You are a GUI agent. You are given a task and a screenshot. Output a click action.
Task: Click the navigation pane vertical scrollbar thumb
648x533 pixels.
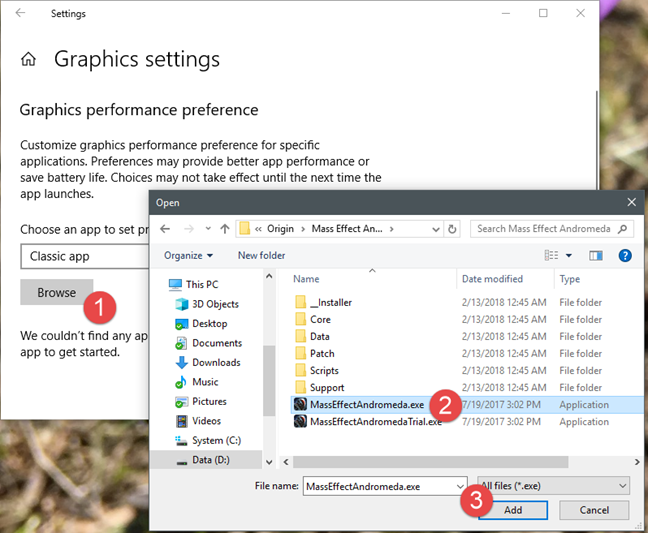click(x=269, y=380)
